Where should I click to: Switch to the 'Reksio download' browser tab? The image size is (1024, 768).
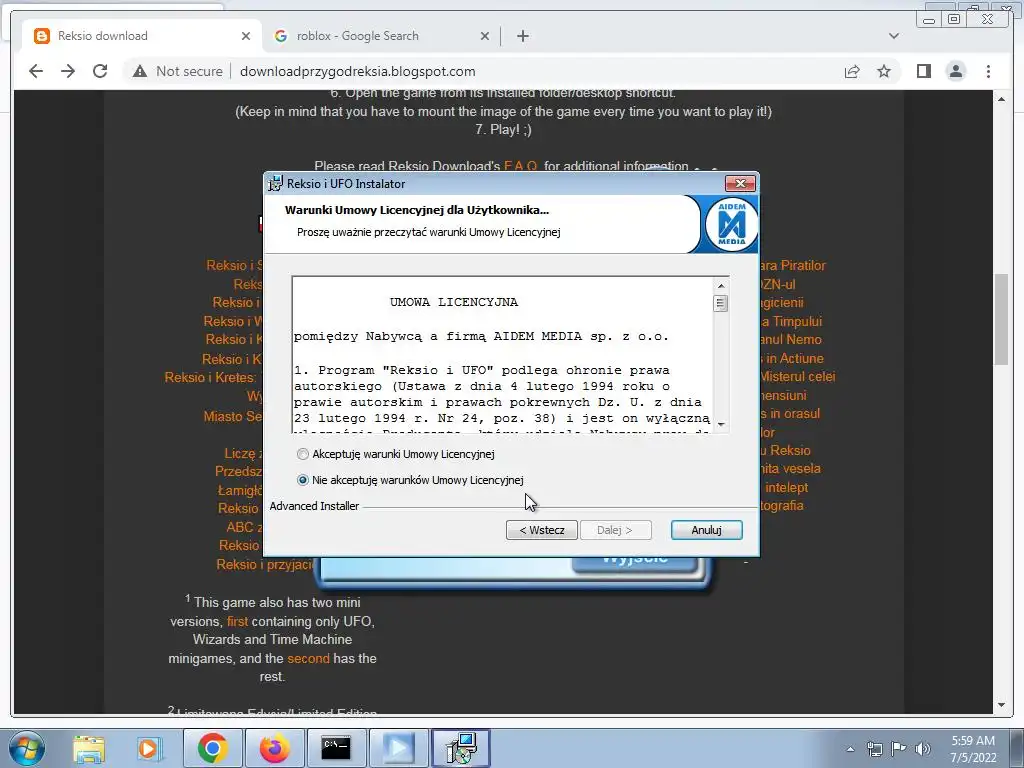[x=141, y=36]
